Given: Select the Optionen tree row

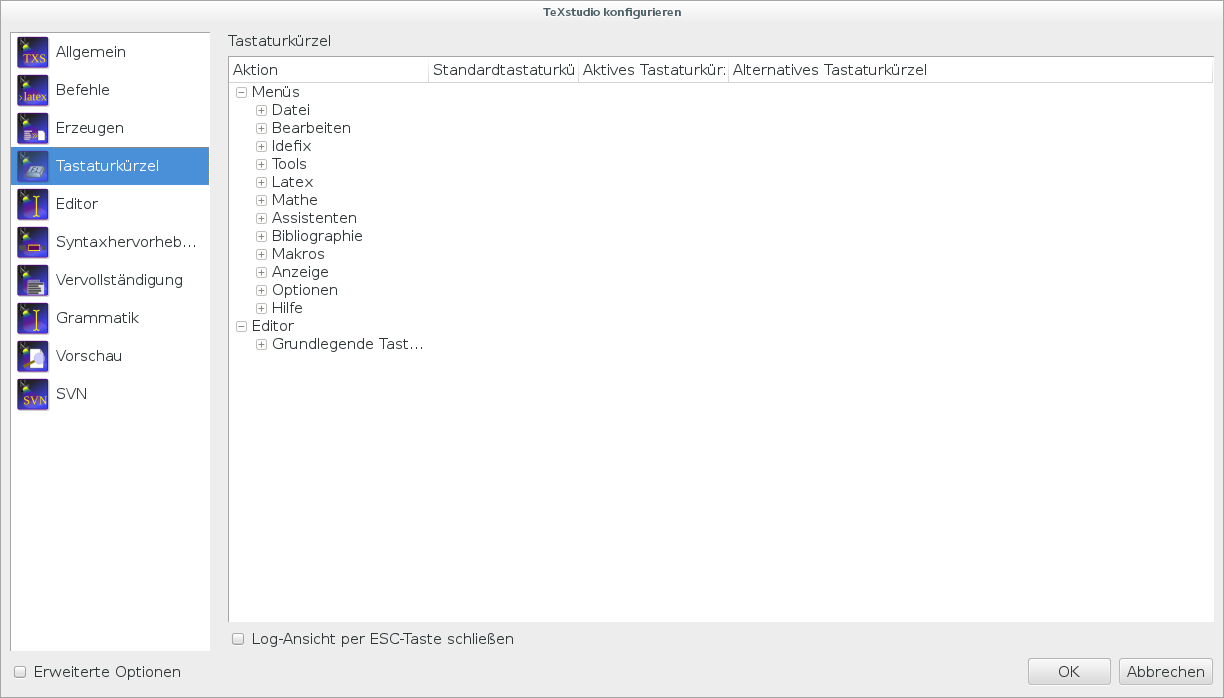Looking at the screenshot, I should tap(305, 290).
